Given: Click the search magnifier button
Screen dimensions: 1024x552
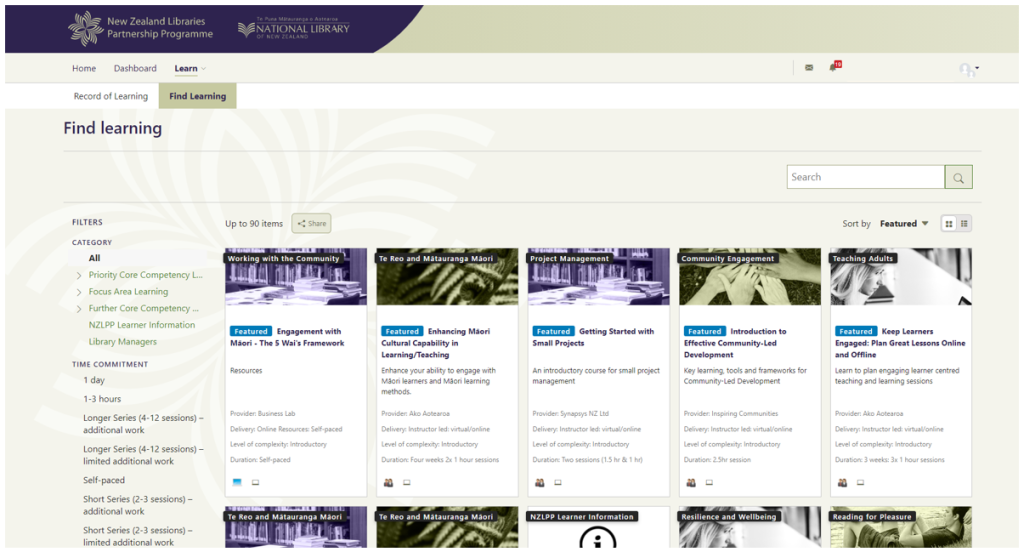Looking at the screenshot, I should click(958, 177).
